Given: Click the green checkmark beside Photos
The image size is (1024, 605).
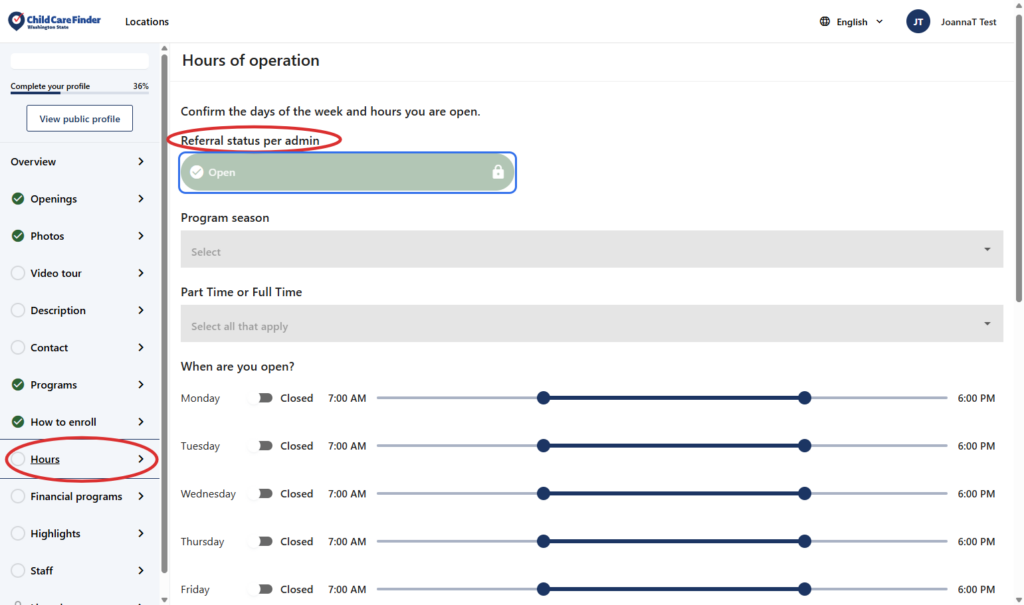Looking at the screenshot, I should (x=18, y=236).
